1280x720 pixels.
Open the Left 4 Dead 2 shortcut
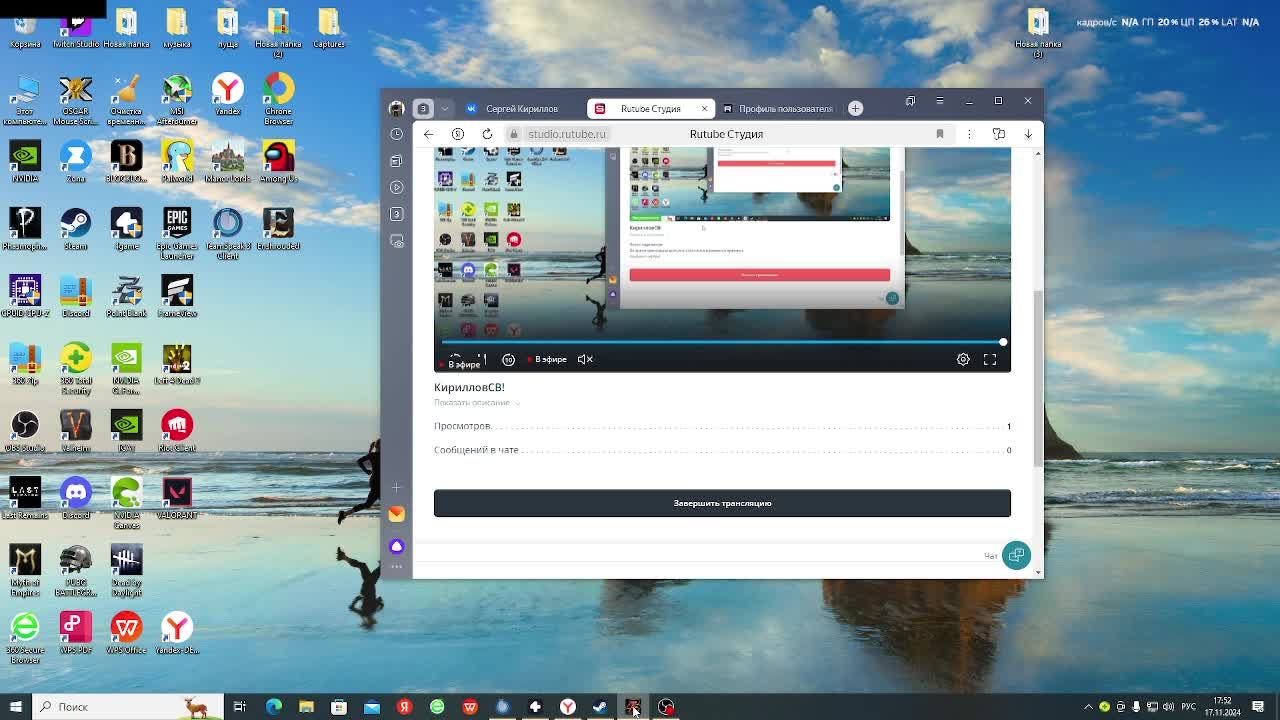177,364
